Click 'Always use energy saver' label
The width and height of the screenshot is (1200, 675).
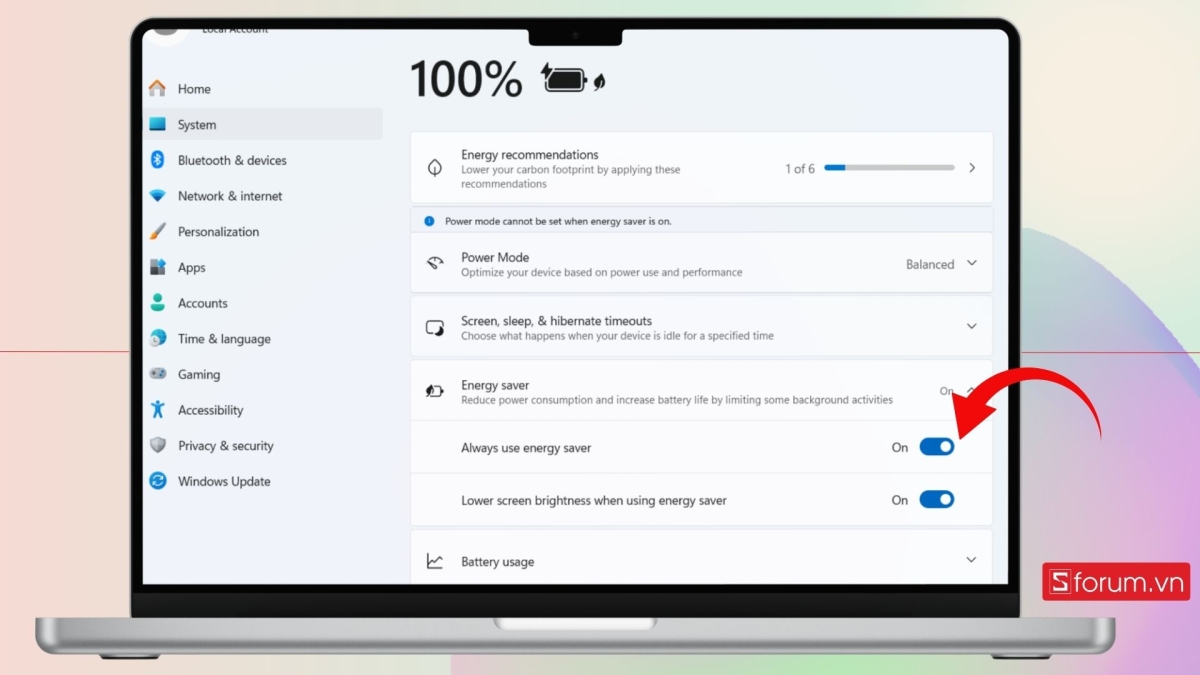[x=526, y=448]
